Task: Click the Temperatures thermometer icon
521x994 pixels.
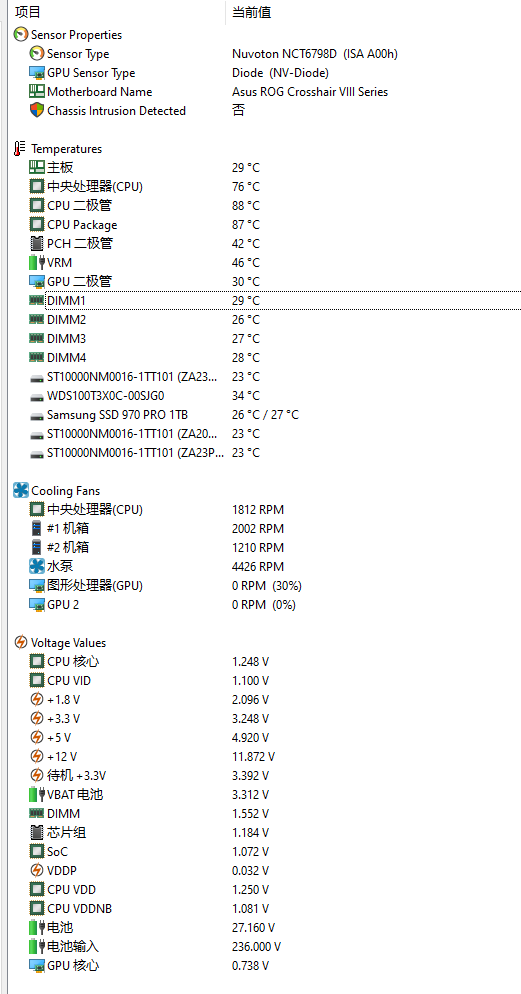Action: (21, 149)
